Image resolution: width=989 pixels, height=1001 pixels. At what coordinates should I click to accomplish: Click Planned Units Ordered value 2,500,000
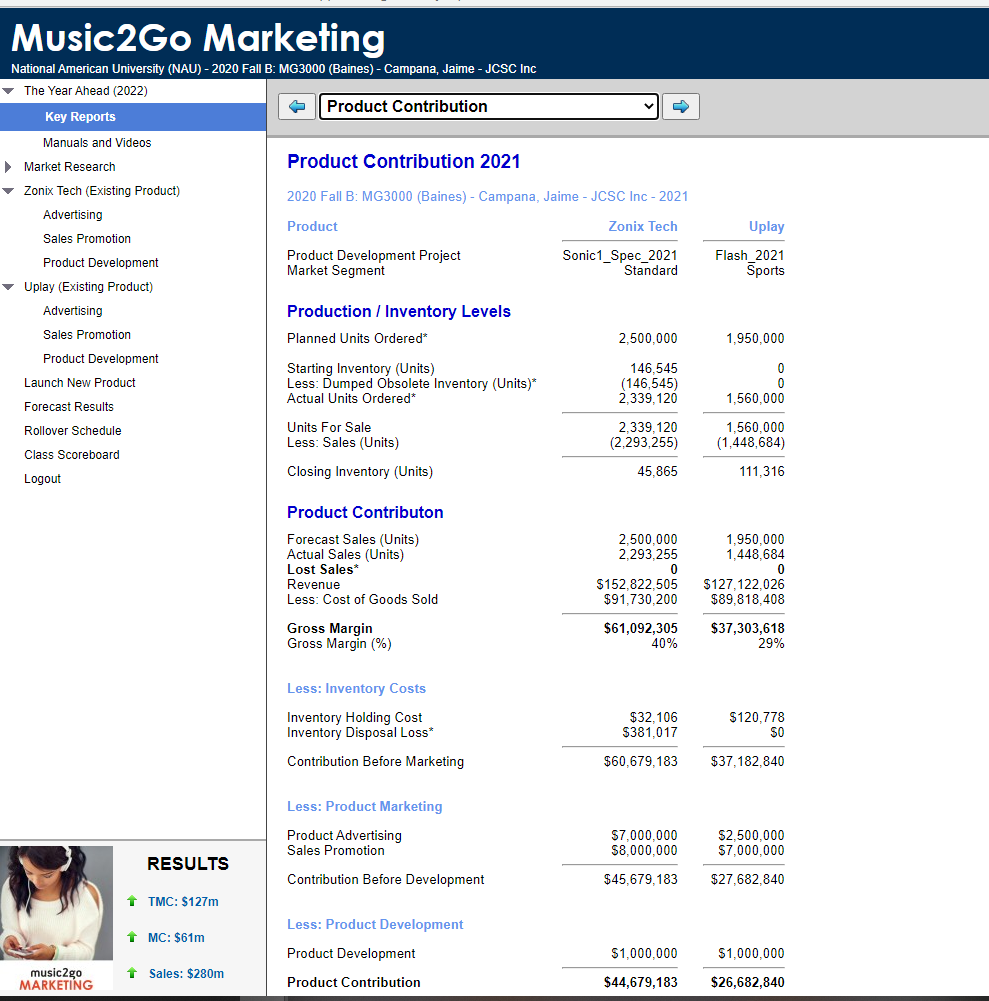(x=648, y=338)
